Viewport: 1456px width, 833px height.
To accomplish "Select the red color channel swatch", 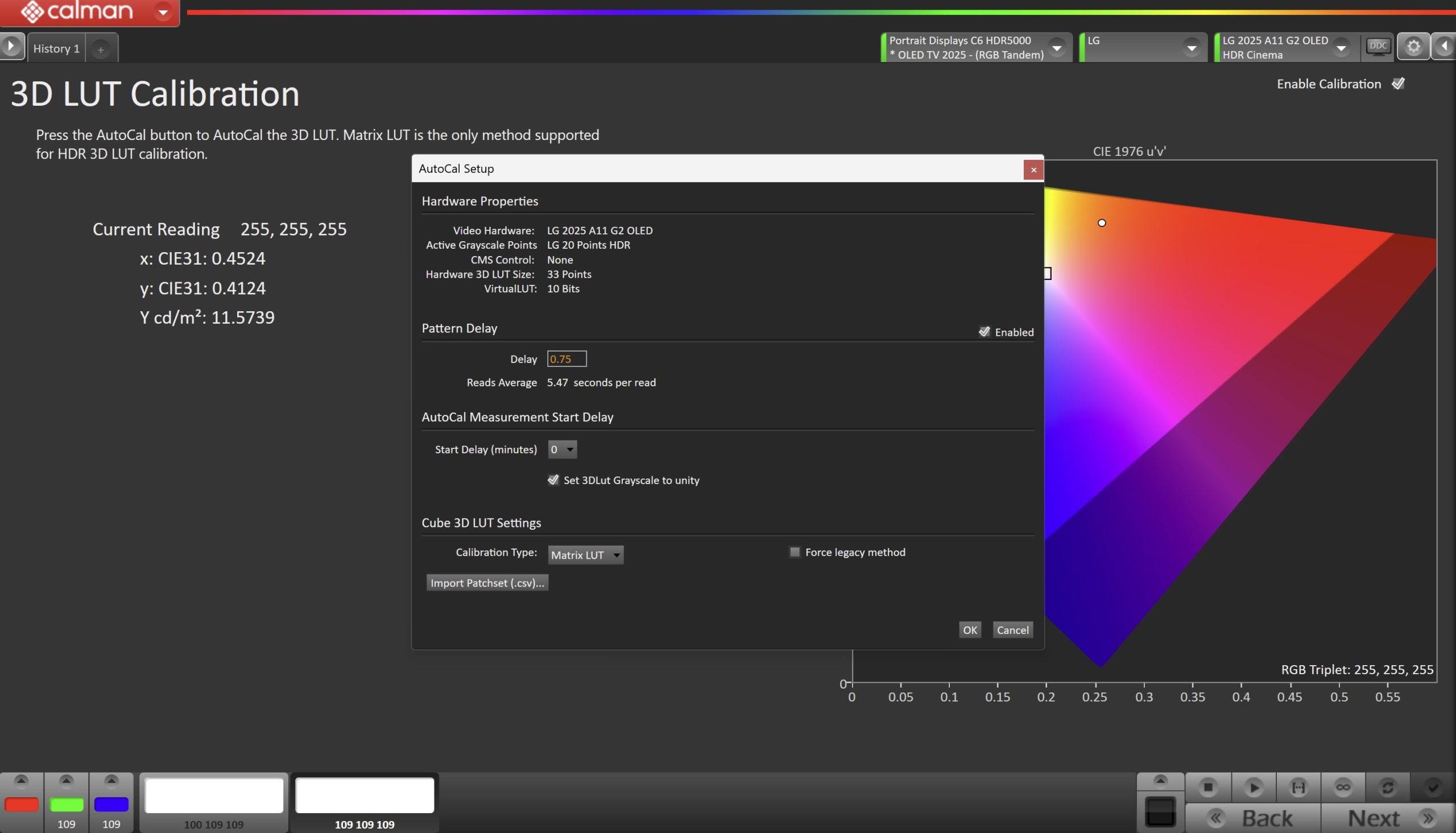I will click(21, 805).
